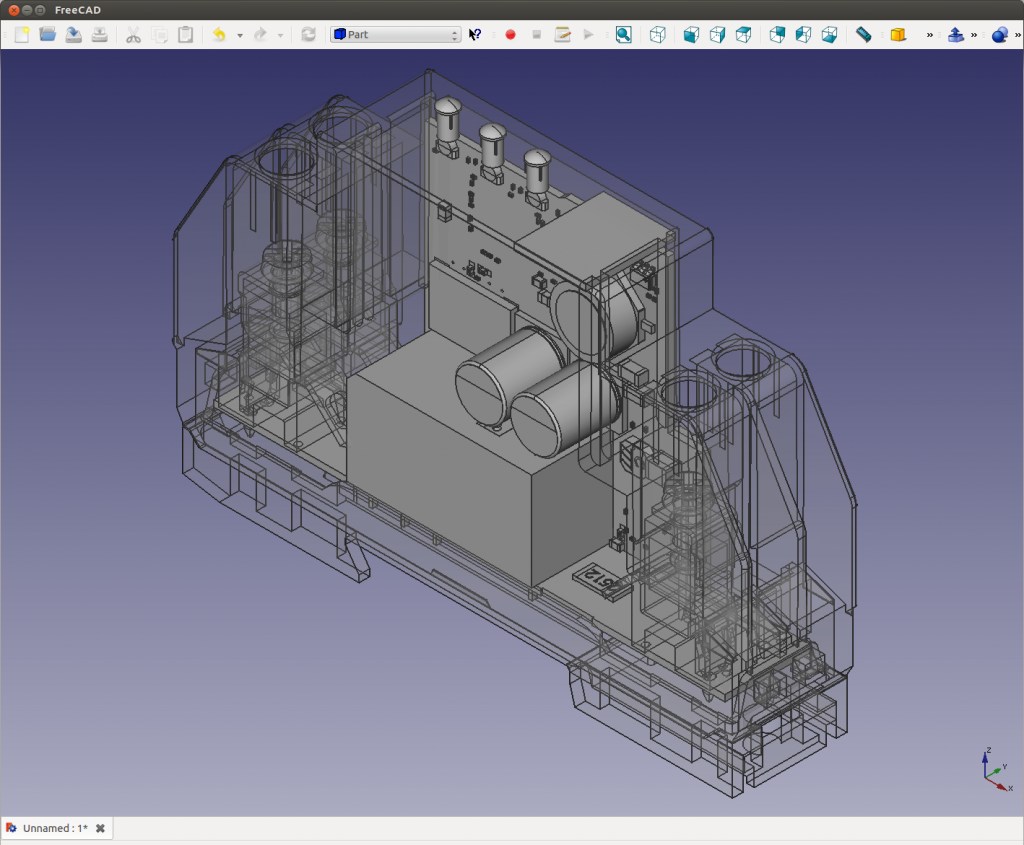
Task: Expand the redo history dropdown arrow
Action: pos(281,36)
